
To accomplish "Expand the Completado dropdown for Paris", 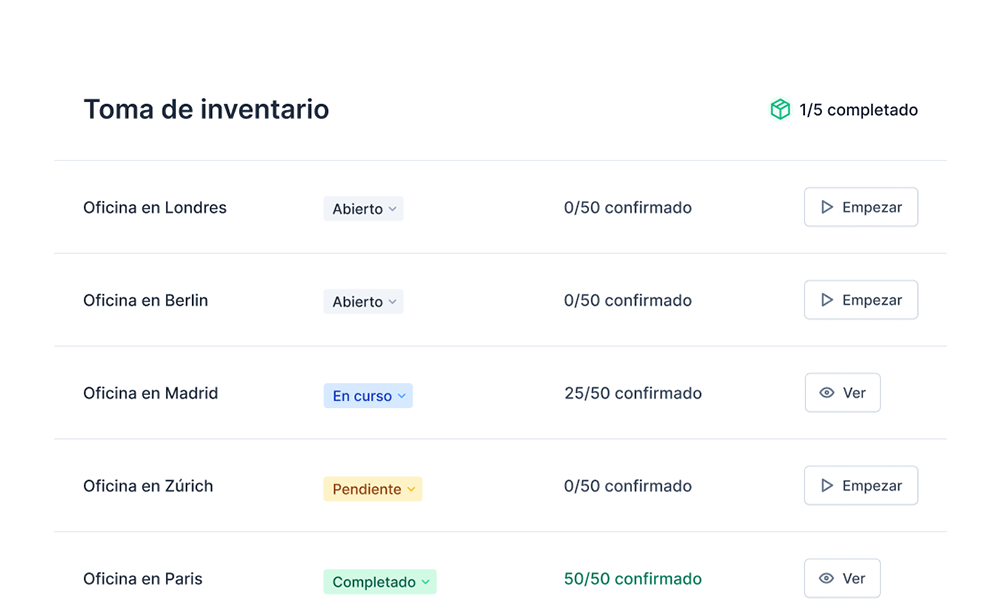I will coord(380,581).
